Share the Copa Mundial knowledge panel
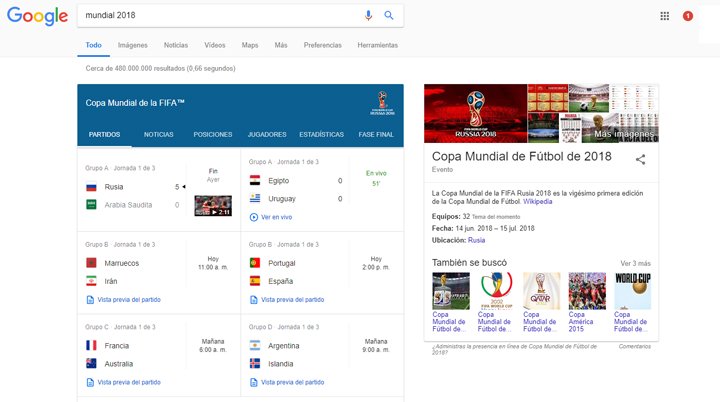The image size is (720, 402). (641, 159)
